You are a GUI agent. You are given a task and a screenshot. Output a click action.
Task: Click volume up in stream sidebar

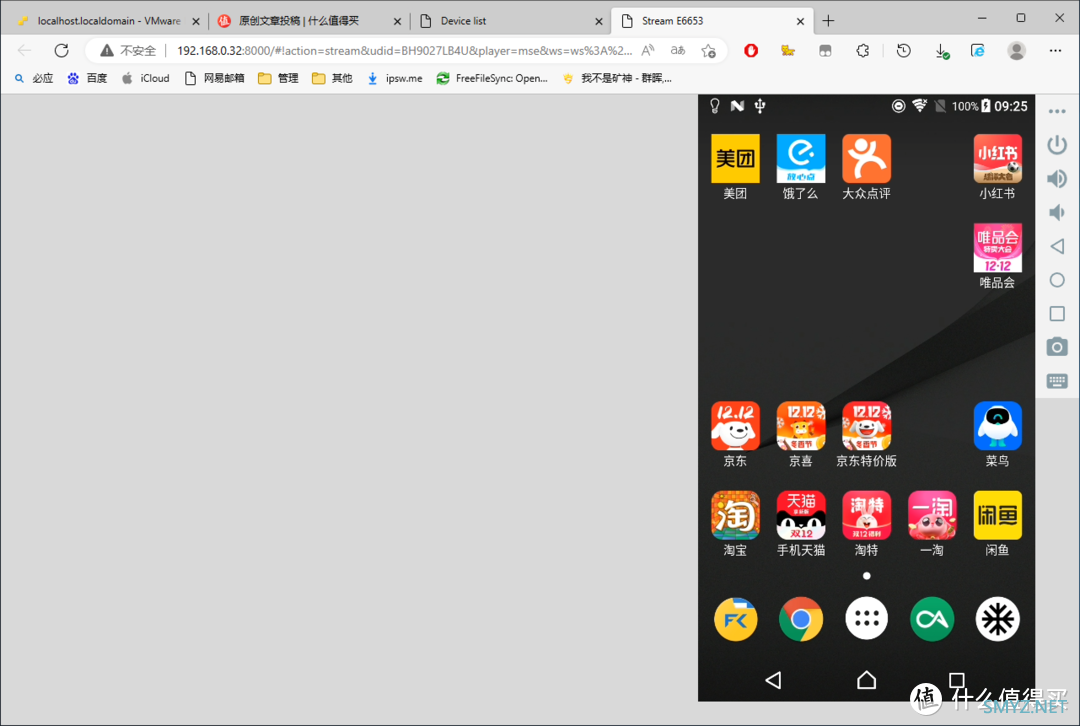tap(1057, 179)
